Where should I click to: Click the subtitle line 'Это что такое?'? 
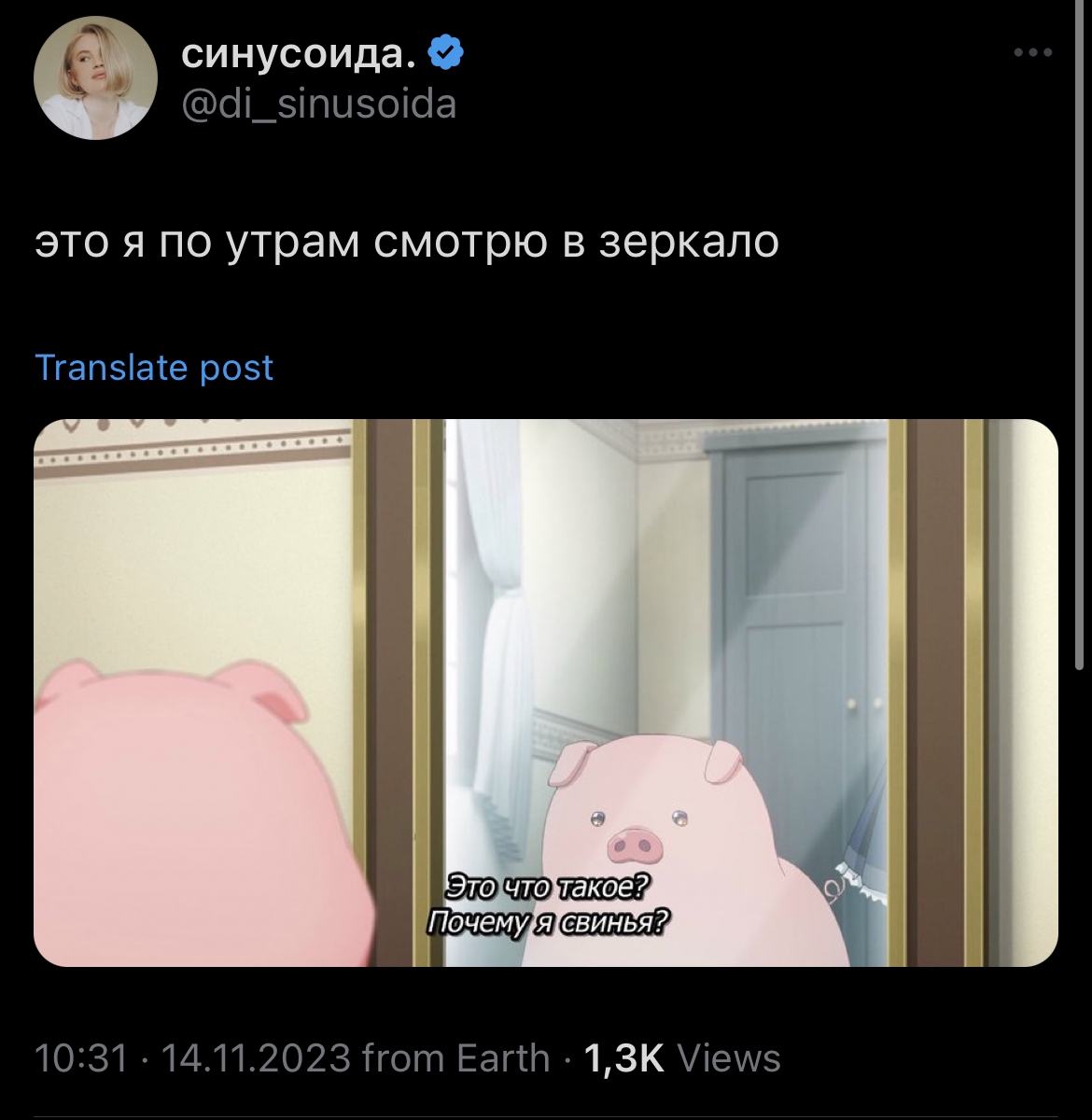[x=548, y=888]
